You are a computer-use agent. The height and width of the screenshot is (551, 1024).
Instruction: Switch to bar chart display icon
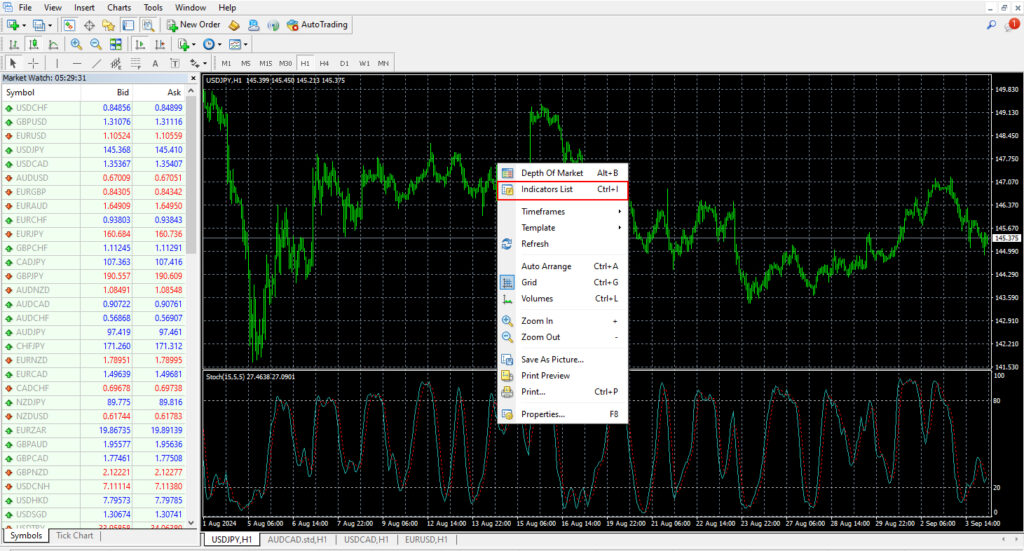pos(14,44)
